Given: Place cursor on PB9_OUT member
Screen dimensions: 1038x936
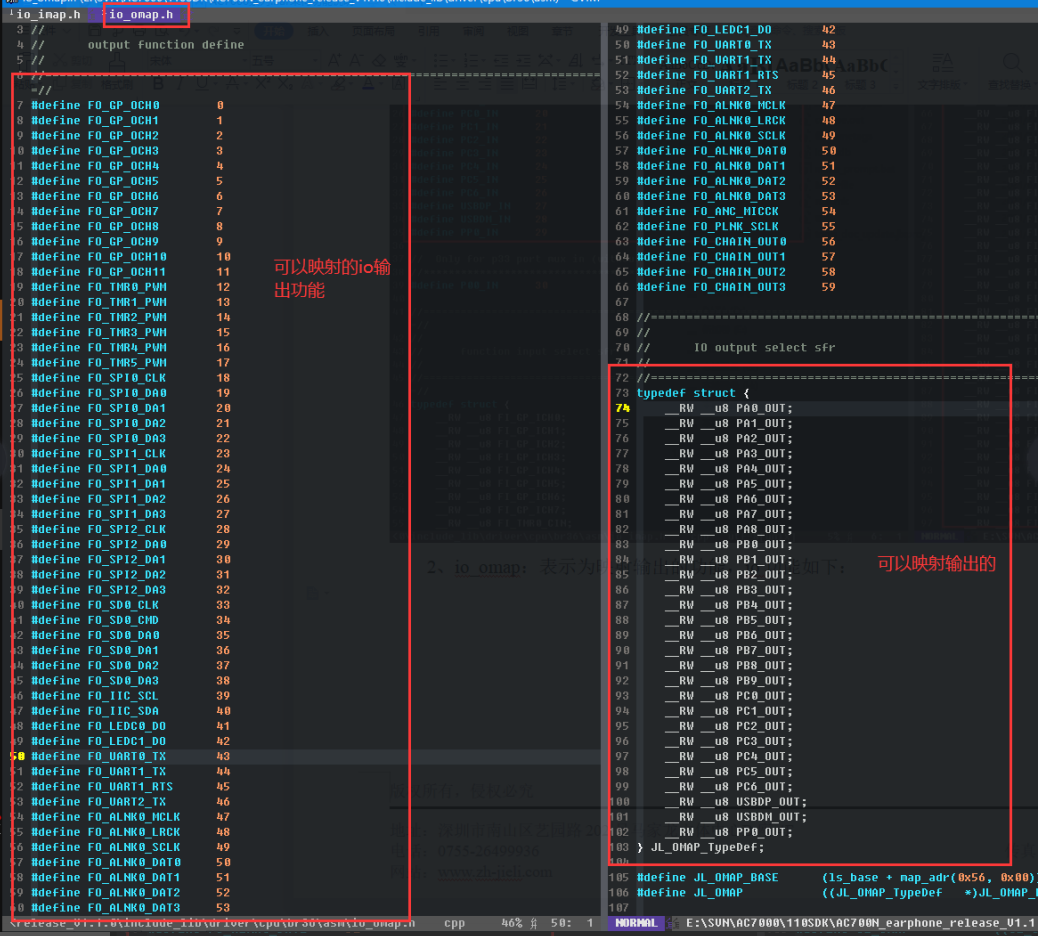Looking at the screenshot, I should click(x=728, y=680).
